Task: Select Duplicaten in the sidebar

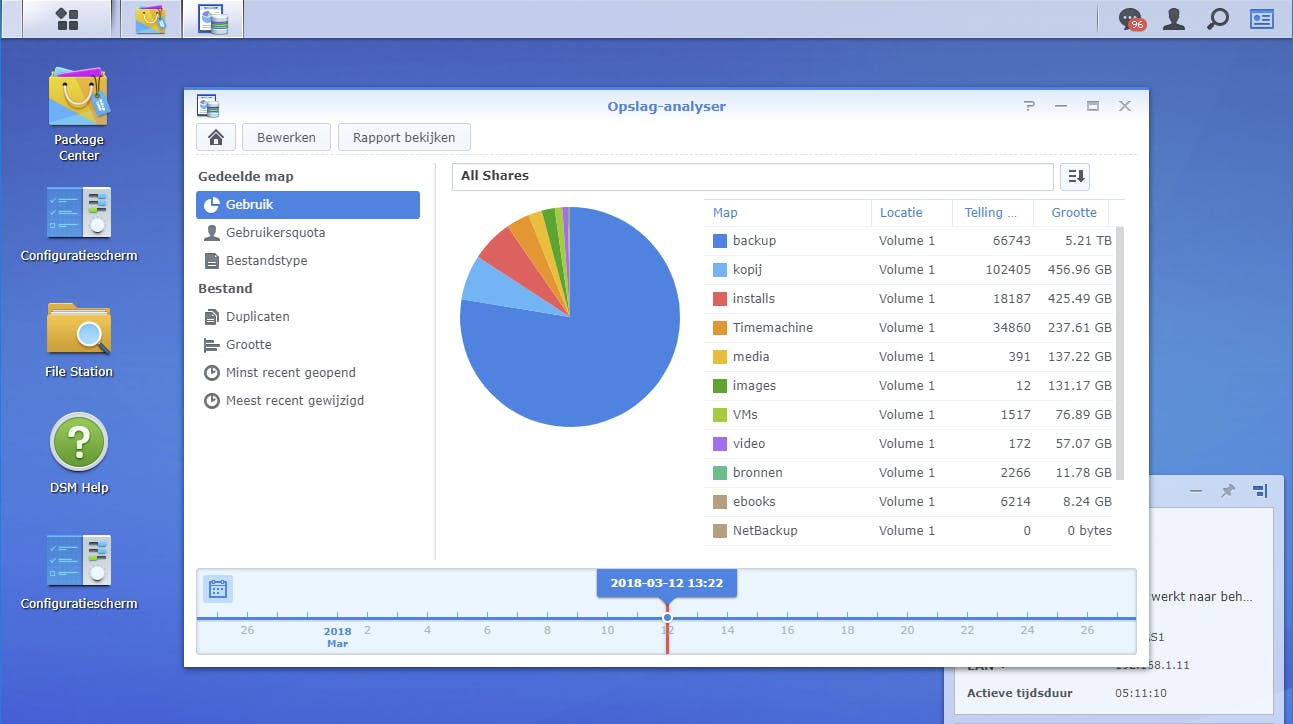Action: click(257, 316)
